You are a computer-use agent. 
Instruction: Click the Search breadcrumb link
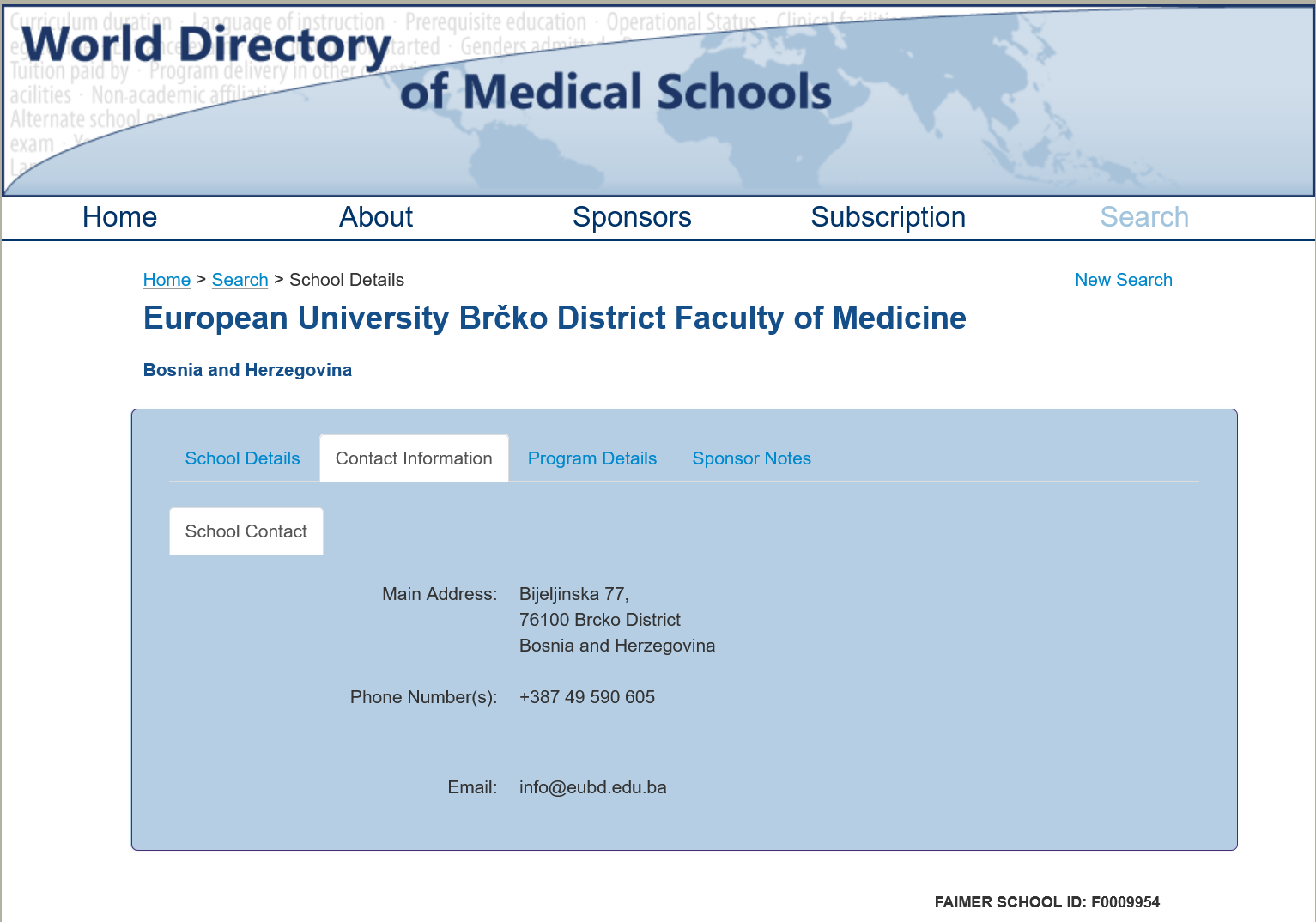(240, 280)
